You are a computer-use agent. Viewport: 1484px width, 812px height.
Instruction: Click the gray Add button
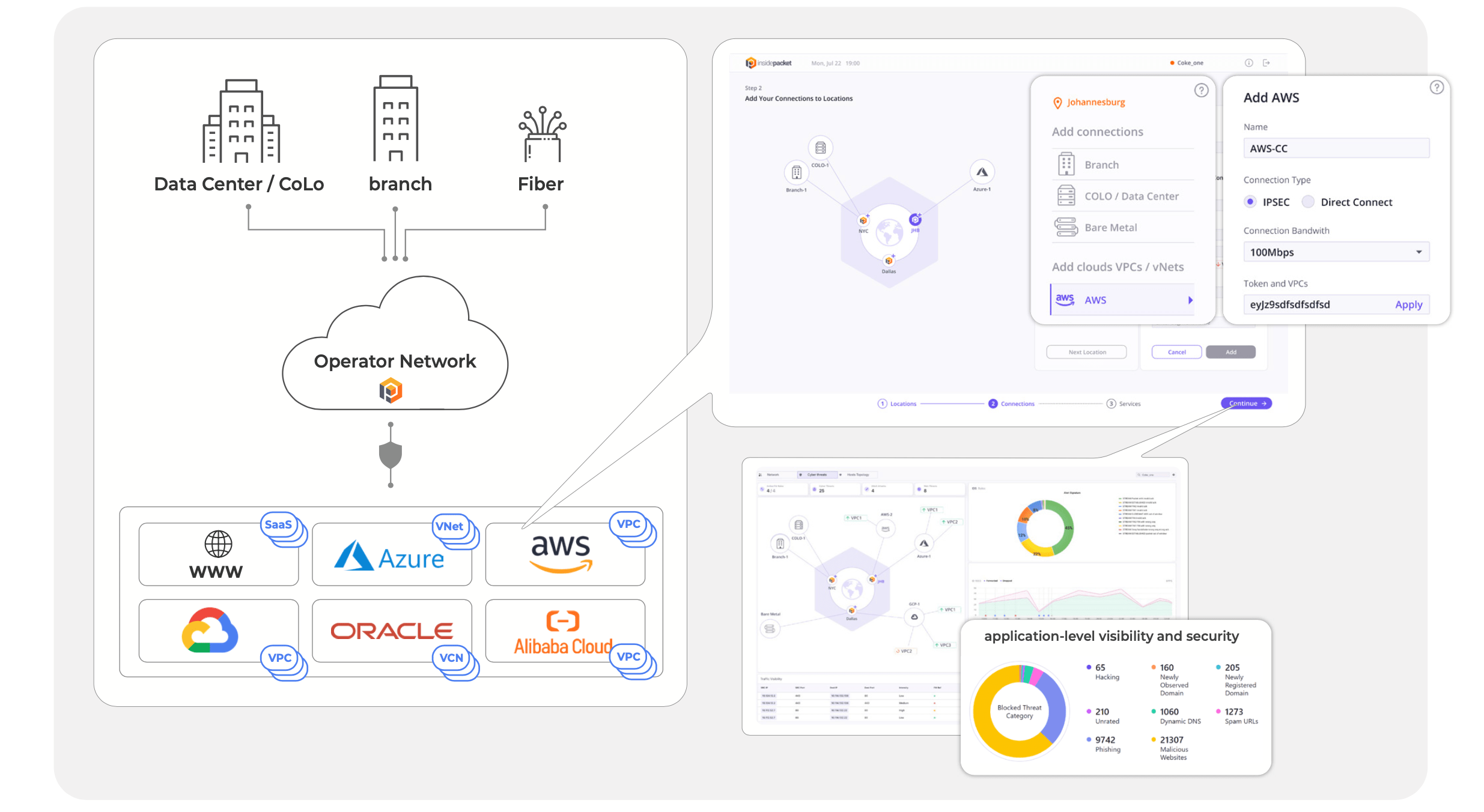[x=1230, y=352]
